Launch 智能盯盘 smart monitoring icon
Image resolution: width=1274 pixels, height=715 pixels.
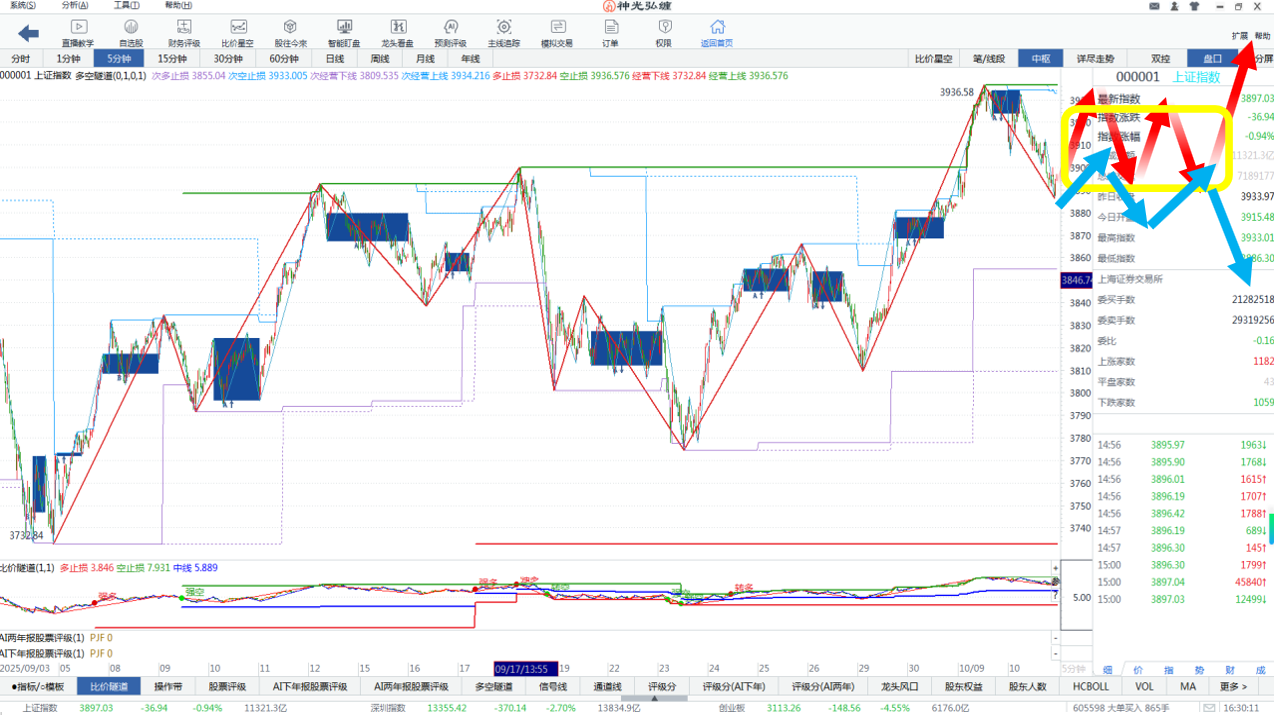[344, 33]
